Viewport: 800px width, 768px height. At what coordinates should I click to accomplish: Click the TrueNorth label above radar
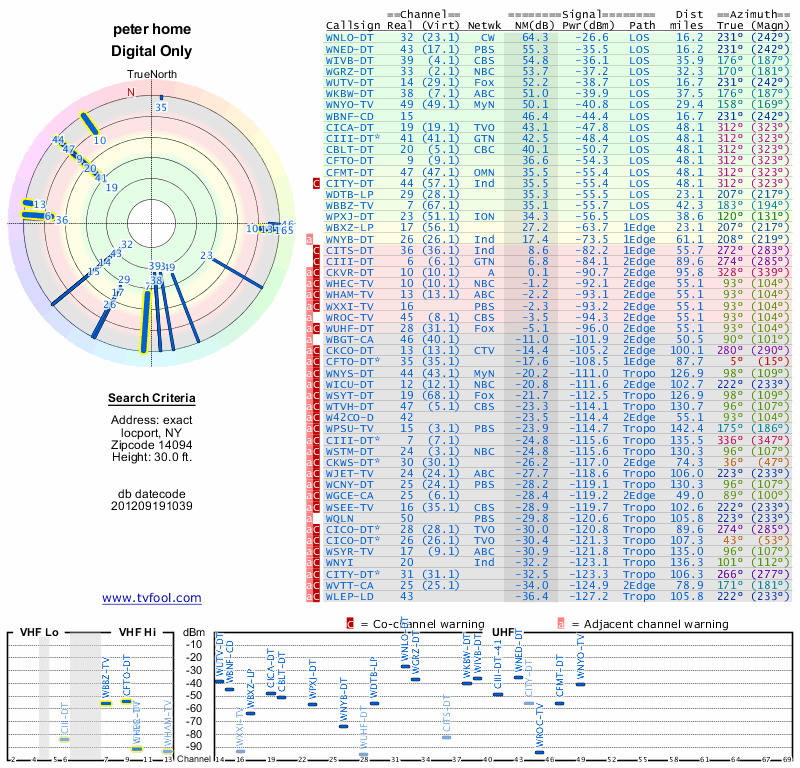pyautogui.click(x=152, y=75)
